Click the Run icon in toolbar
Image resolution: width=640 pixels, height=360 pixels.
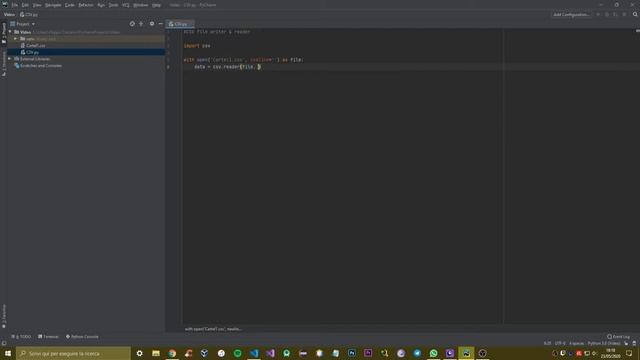(x=598, y=15)
